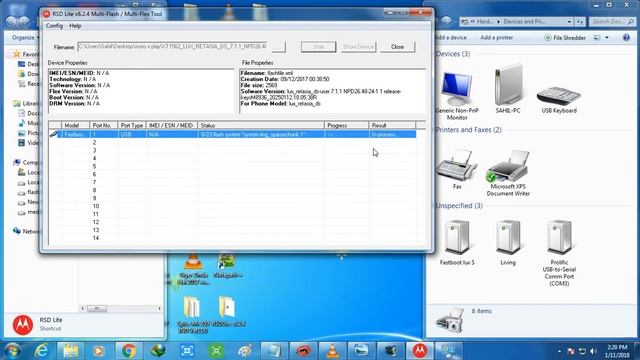Collapse the Unspecified (3) group
Image resolution: width=640 pixels, height=360 pixels.
click(x=459, y=206)
